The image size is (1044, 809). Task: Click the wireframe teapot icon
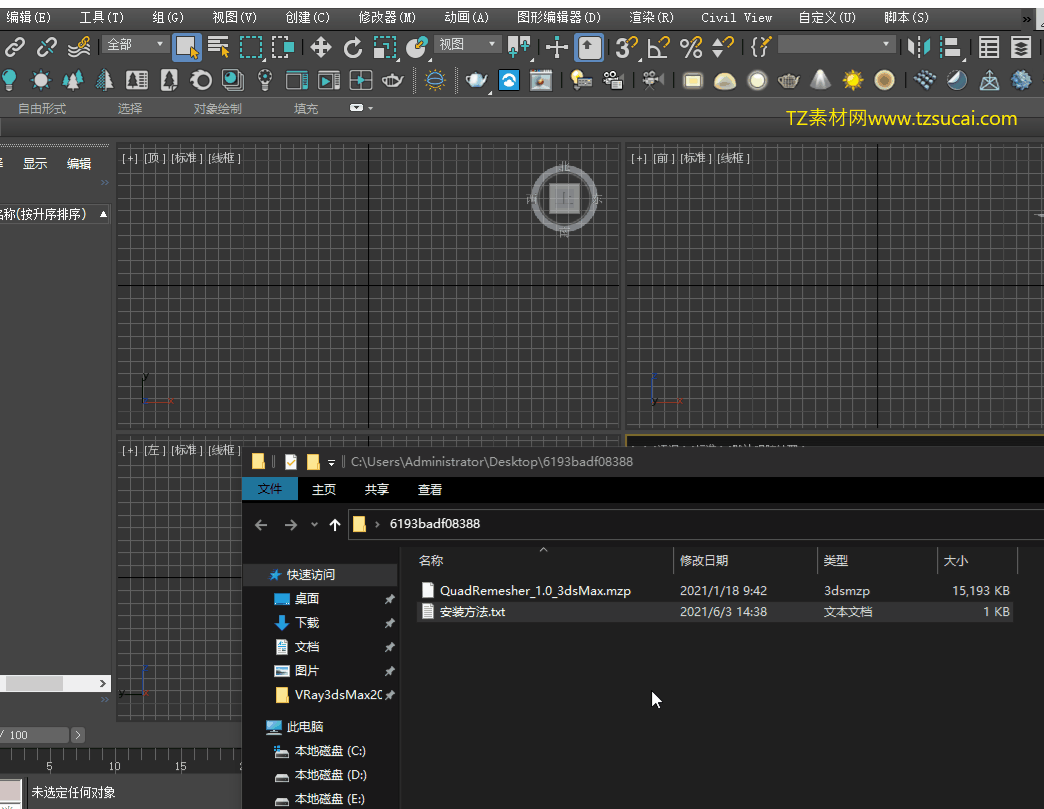[x=788, y=80]
